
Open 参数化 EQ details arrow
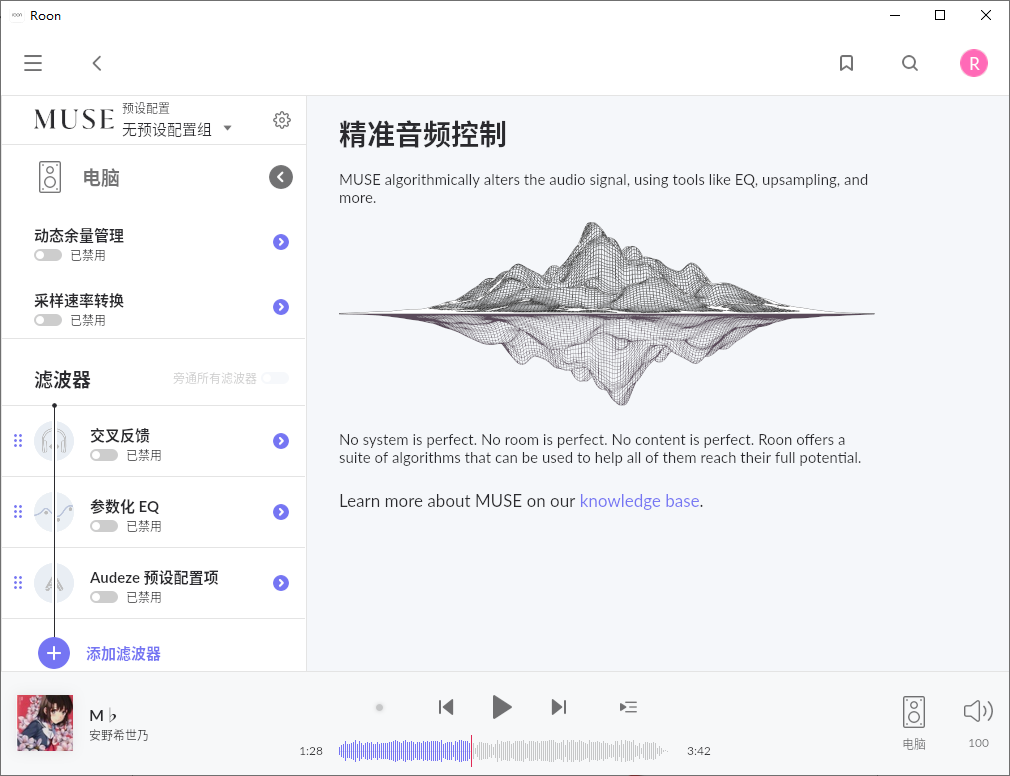click(281, 512)
